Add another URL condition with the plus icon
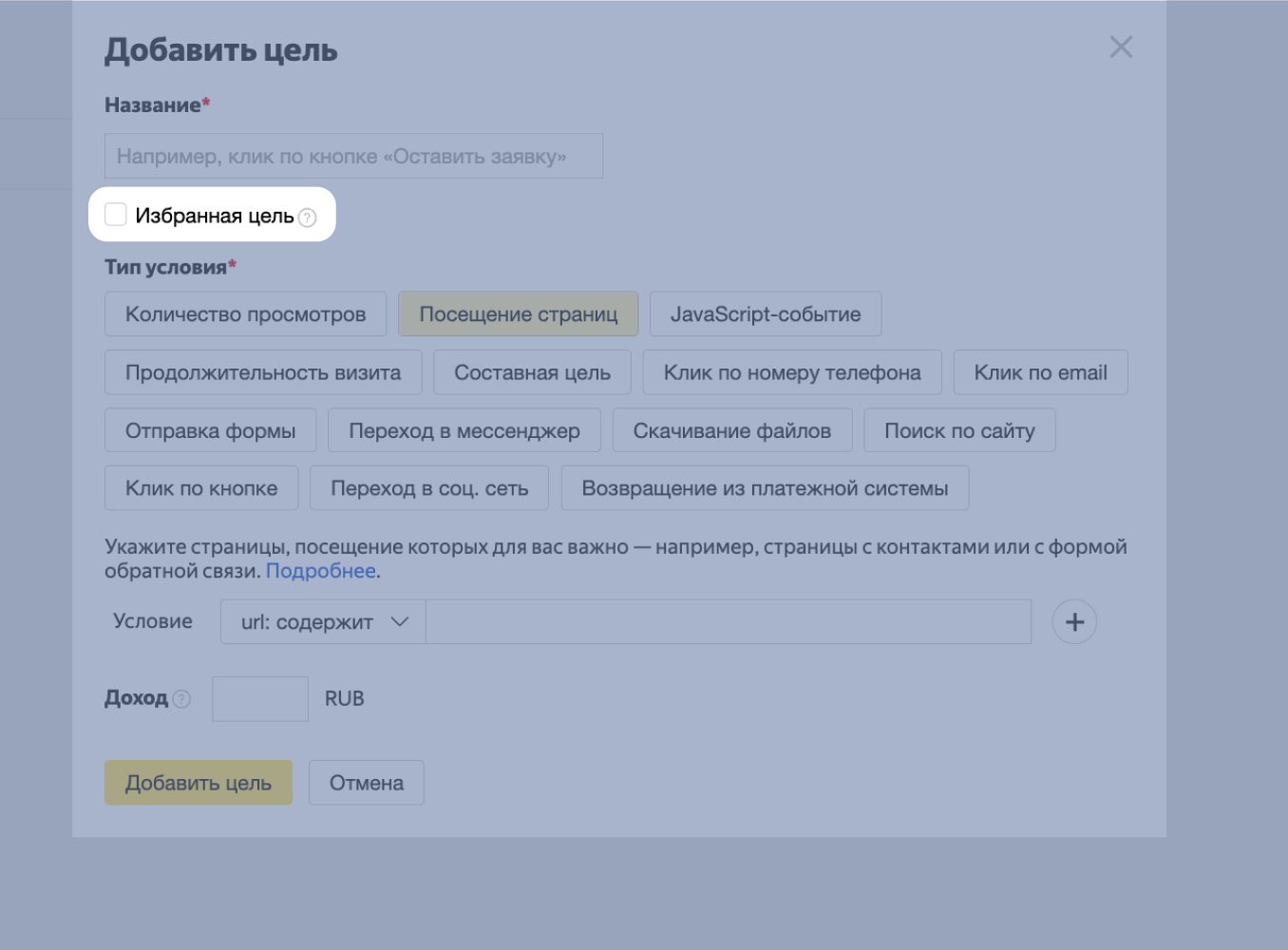 [x=1074, y=621]
